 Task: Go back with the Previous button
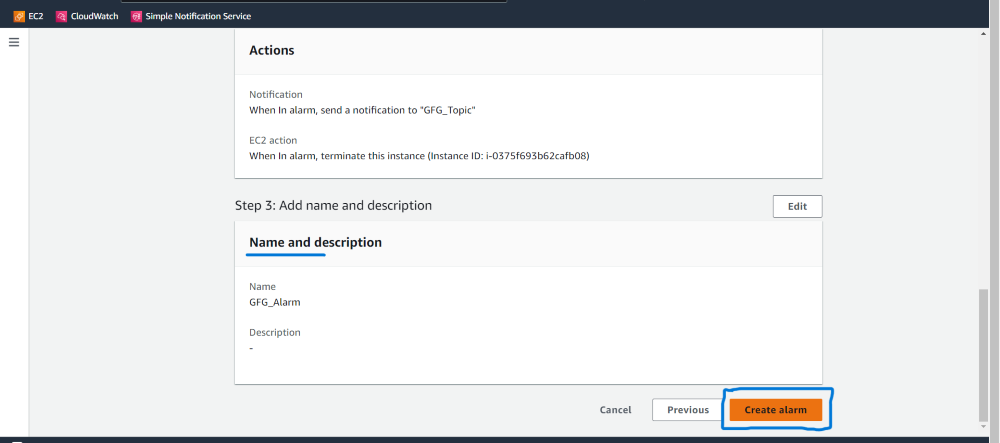tap(688, 410)
